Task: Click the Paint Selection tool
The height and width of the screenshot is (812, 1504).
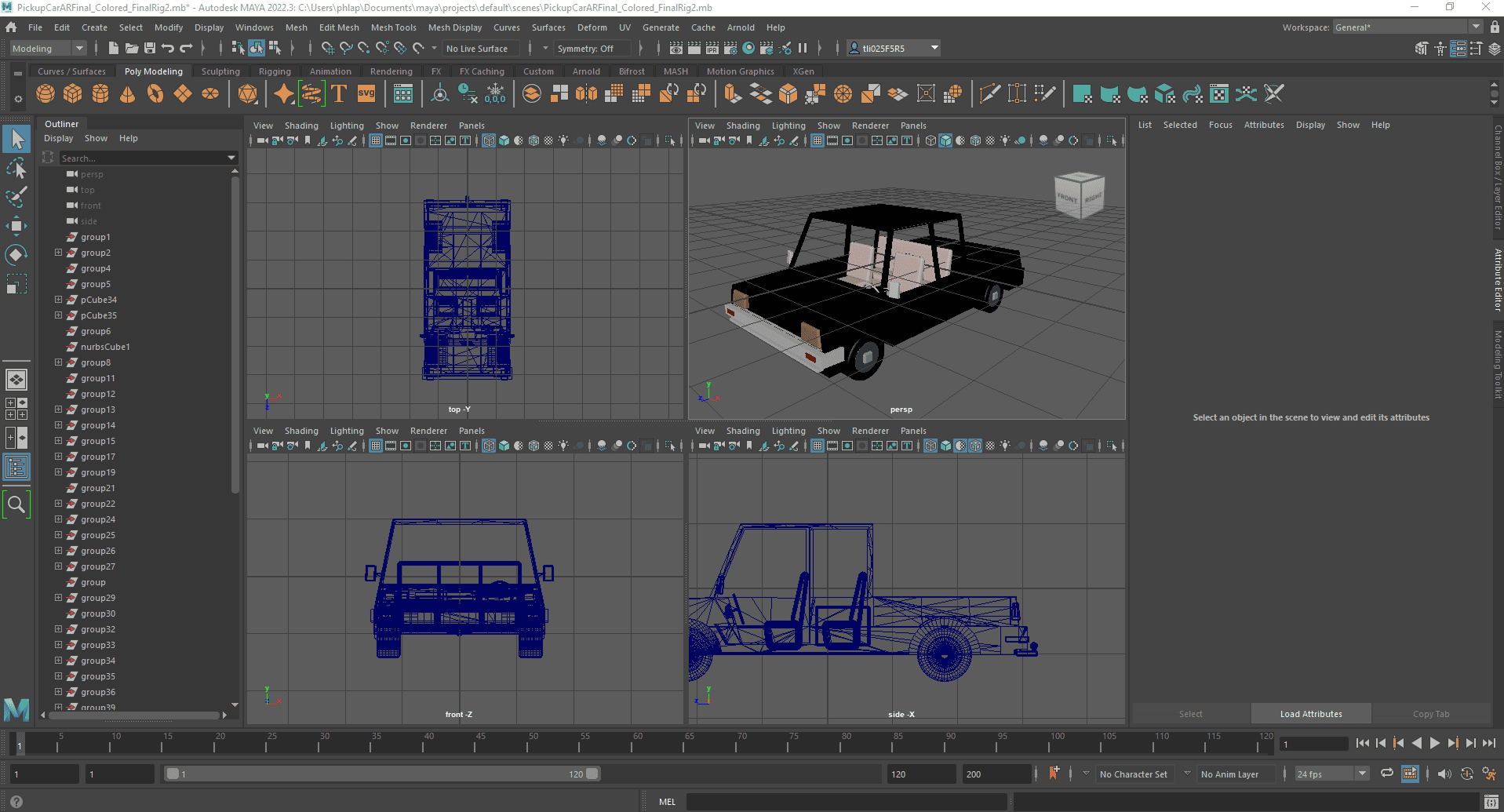Action: pyautogui.click(x=16, y=197)
